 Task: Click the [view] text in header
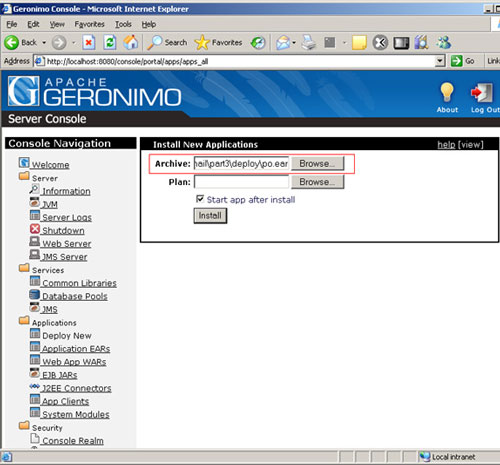tap(471, 144)
